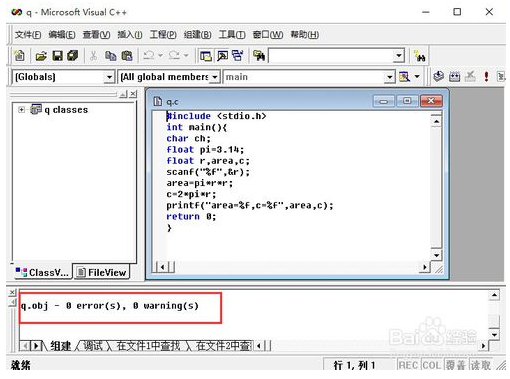Switch to the FileView tab
This screenshot has width=510, height=379.
pos(101,272)
